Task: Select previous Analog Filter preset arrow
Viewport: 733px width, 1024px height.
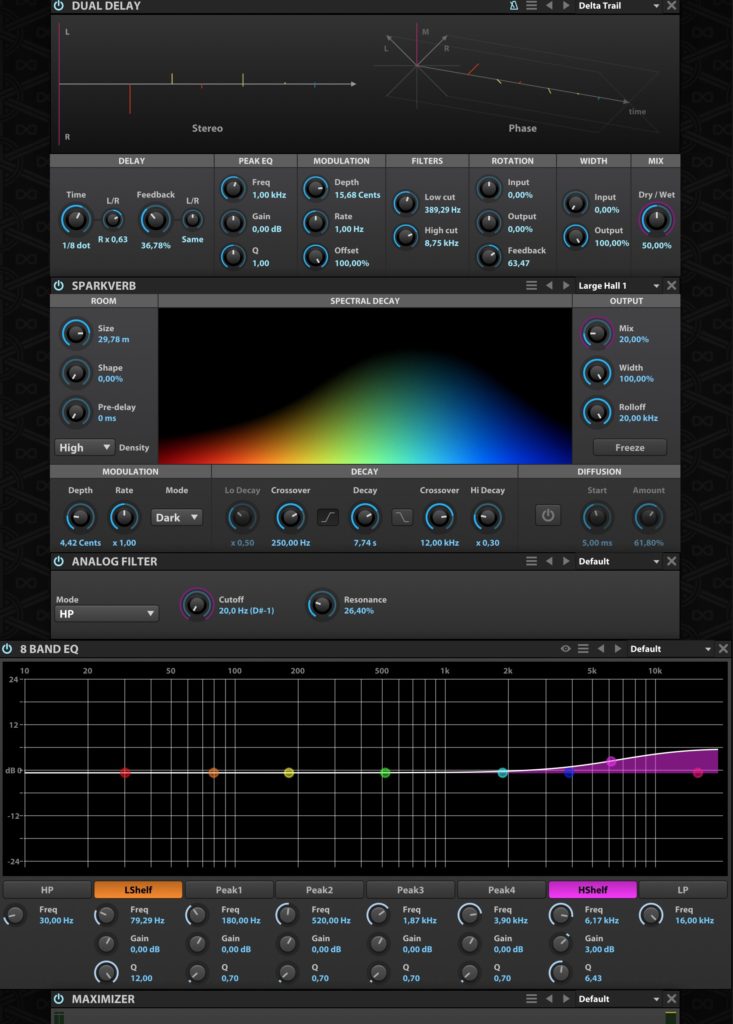Action: [x=549, y=561]
